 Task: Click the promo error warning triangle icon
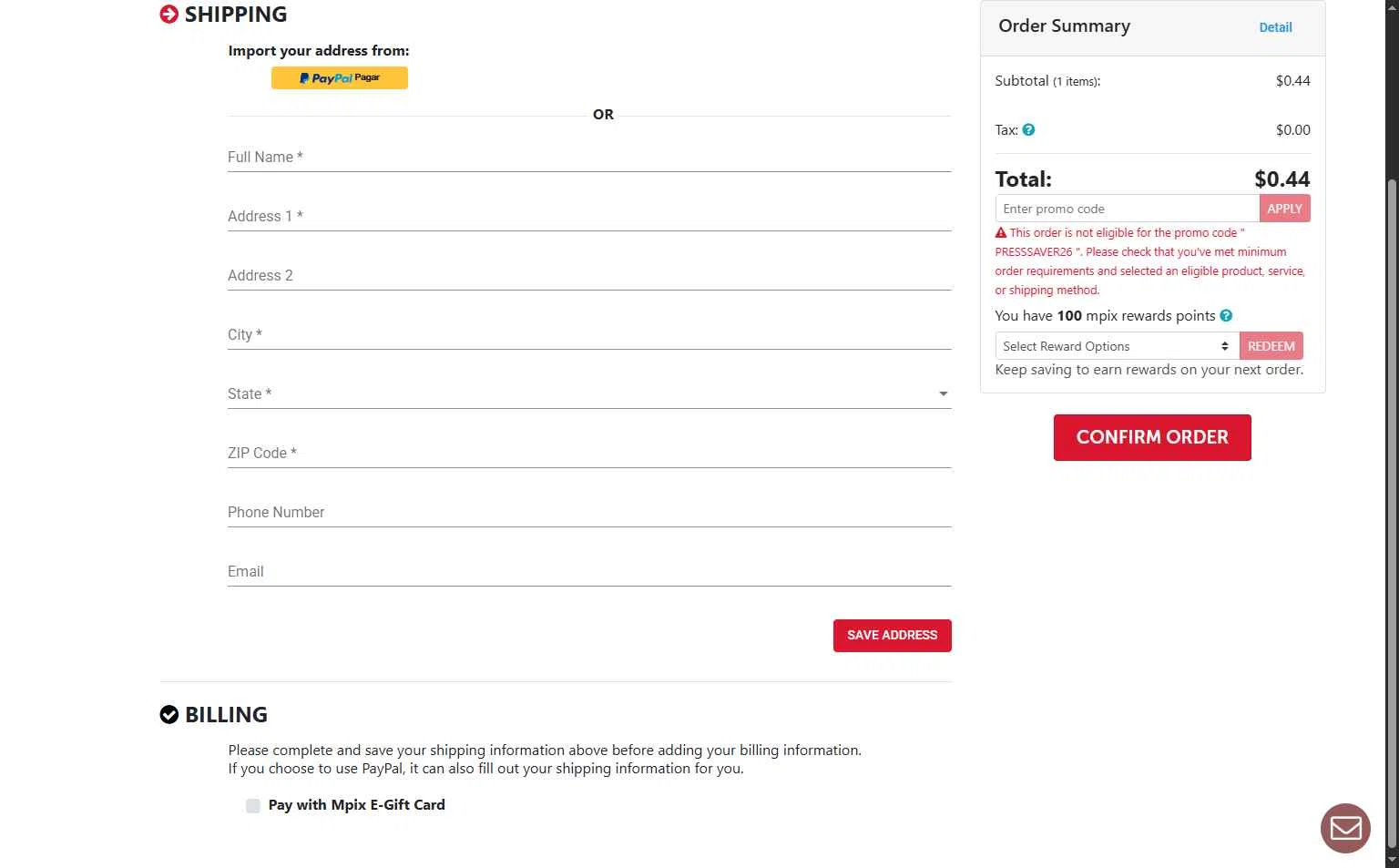pos(1001,233)
